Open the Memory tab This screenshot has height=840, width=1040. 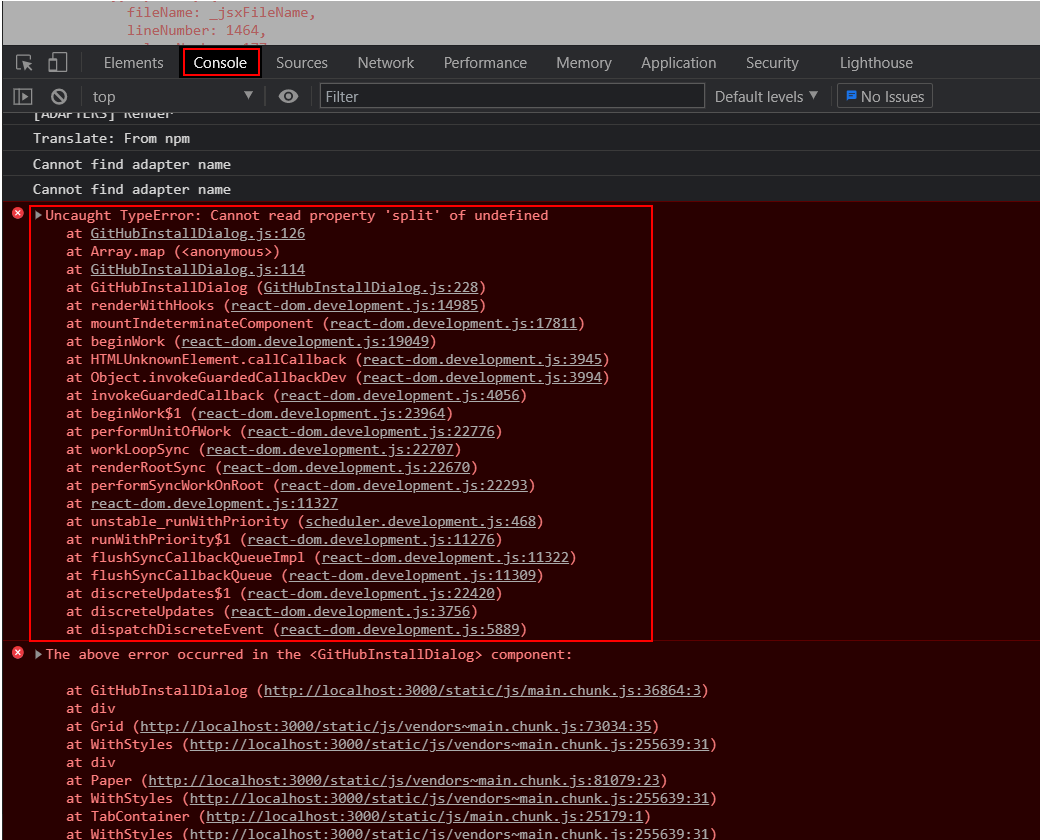point(584,63)
